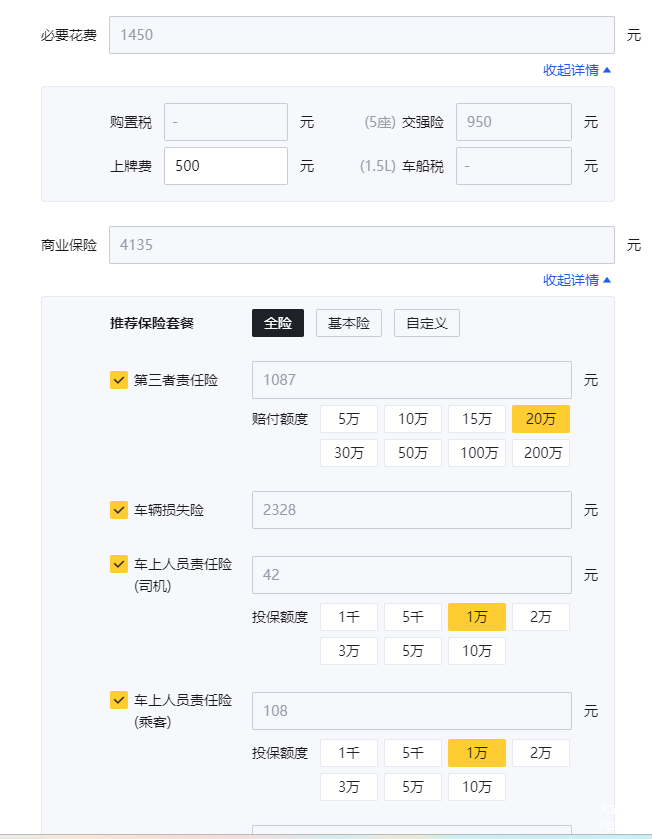Image resolution: width=652 pixels, height=839 pixels.
Task: Toggle the 车辆损失险 checkbox
Action: coord(119,510)
